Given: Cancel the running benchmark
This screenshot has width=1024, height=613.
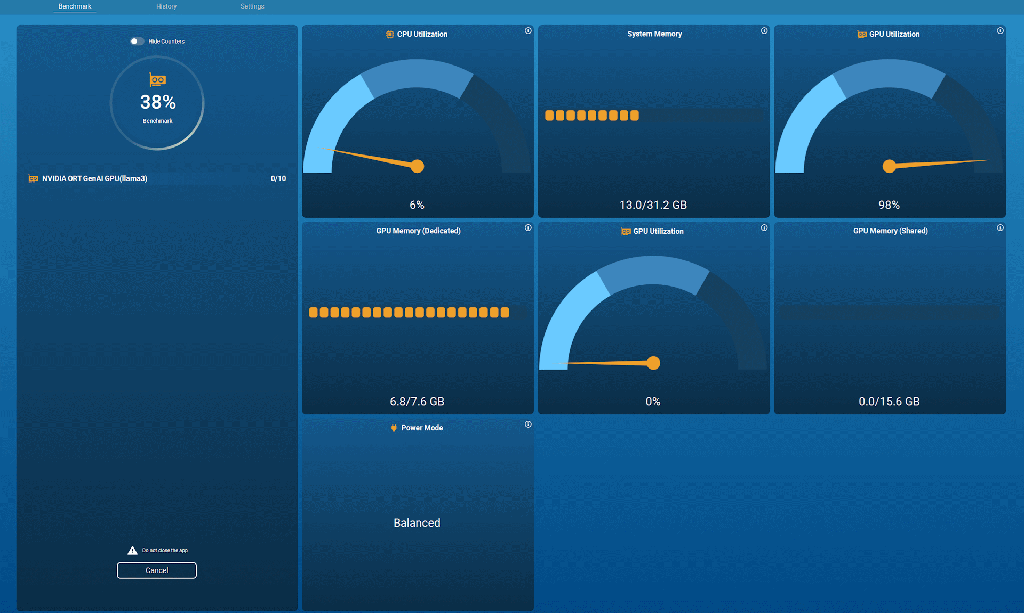Looking at the screenshot, I should [157, 571].
